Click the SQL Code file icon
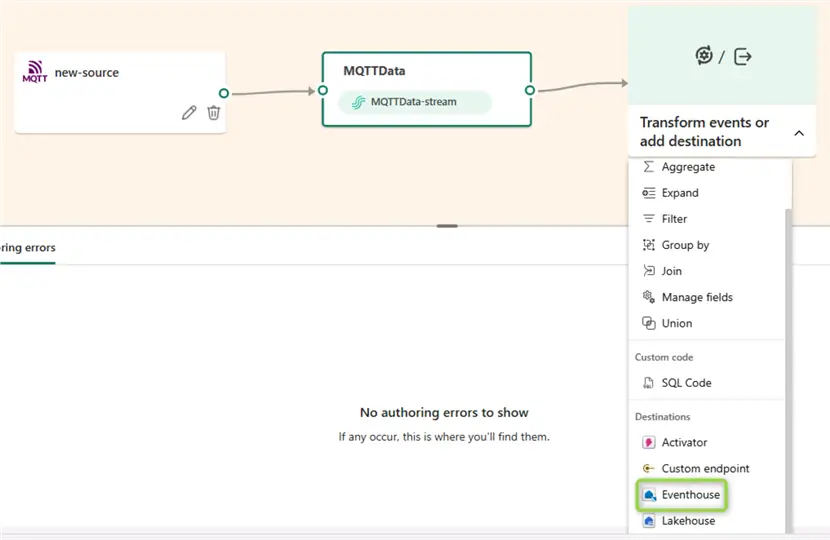Image resolution: width=830 pixels, height=540 pixels. 648,383
